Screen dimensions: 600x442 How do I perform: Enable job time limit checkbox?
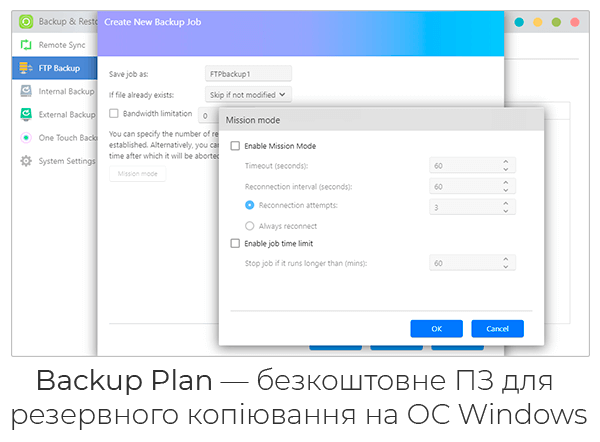point(235,243)
